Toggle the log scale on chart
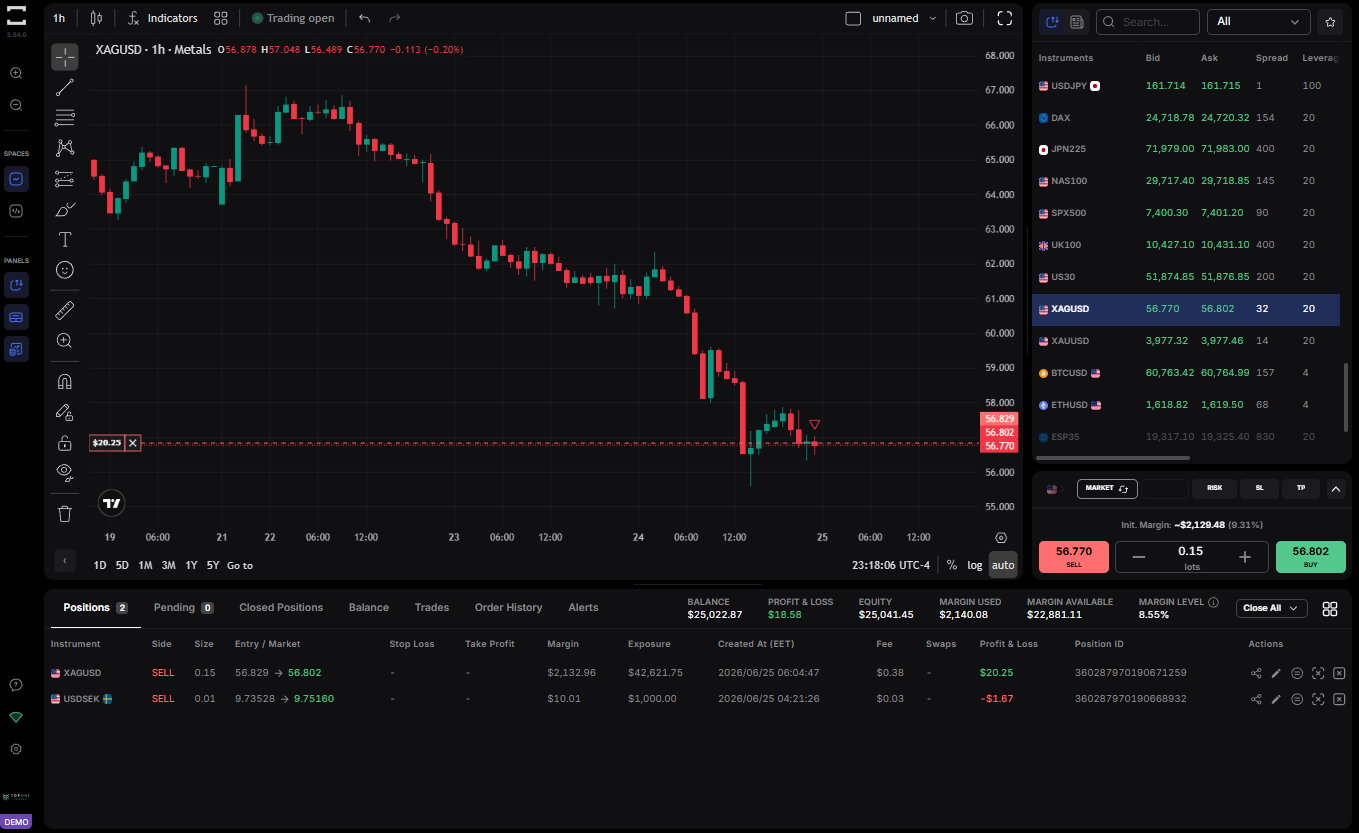 (x=975, y=565)
